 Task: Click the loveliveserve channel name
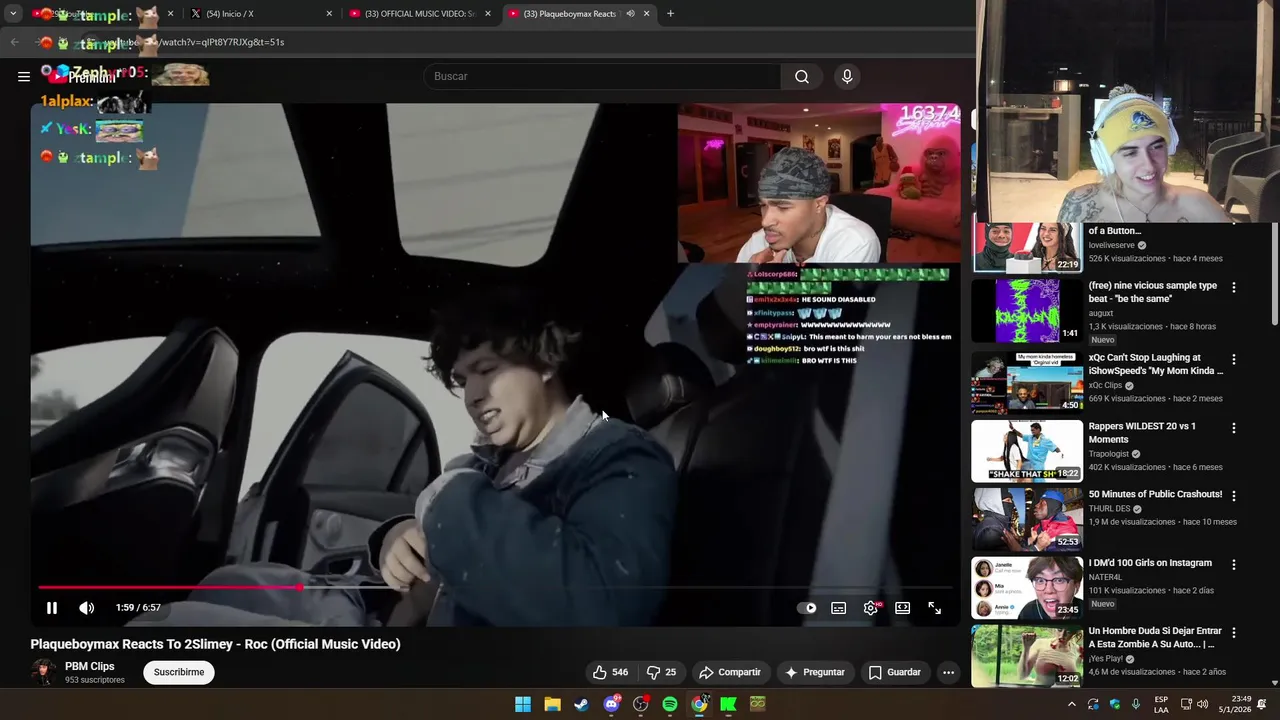tap(1111, 245)
